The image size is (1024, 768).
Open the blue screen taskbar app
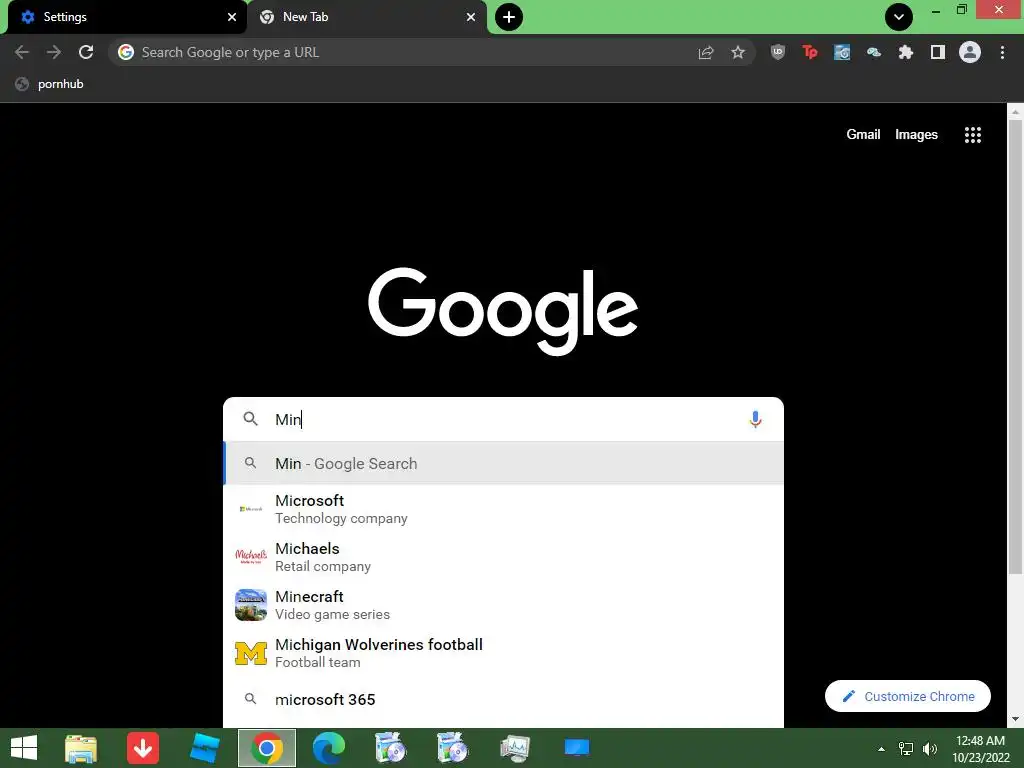[577, 748]
